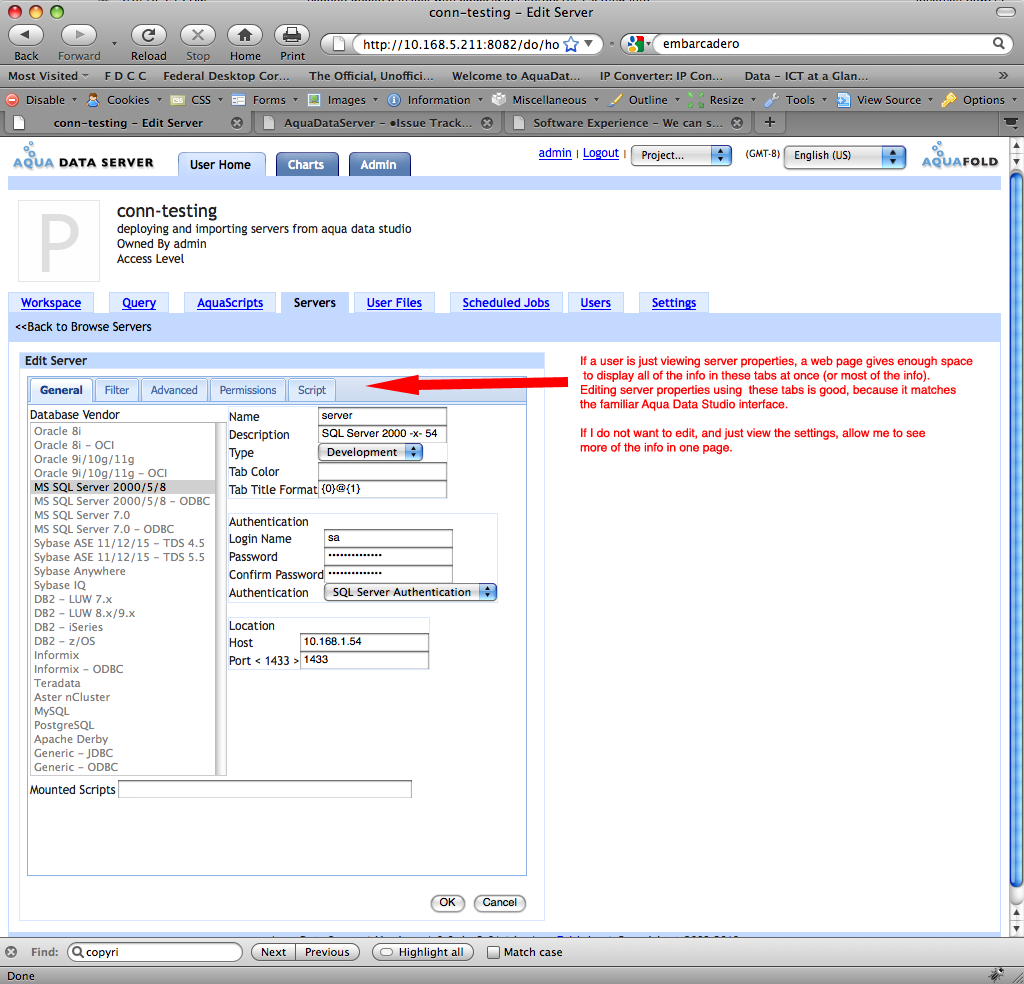This screenshot has width=1024, height=984.
Task: Open the Most Visited bookmarks dropdown
Action: pyautogui.click(x=48, y=76)
